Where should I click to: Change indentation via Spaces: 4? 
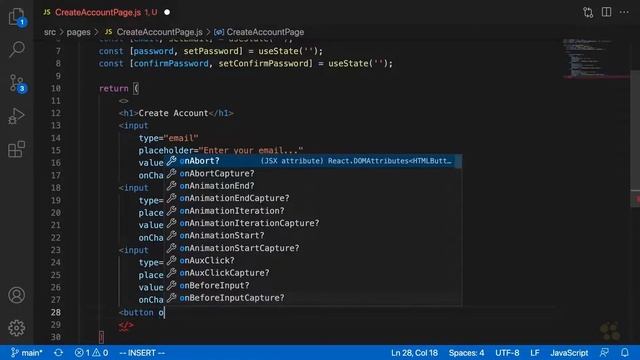467,353
